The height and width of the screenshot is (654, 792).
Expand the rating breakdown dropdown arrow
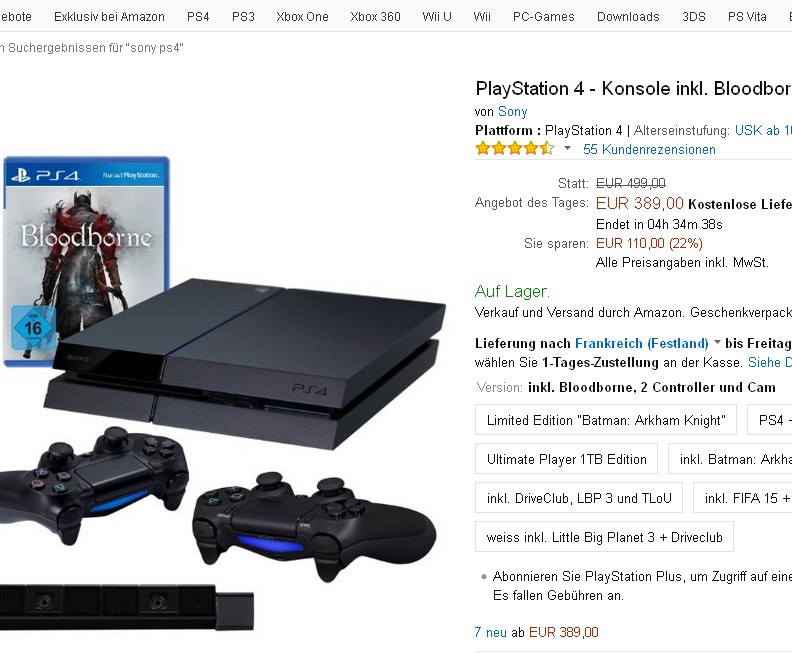pyautogui.click(x=567, y=148)
